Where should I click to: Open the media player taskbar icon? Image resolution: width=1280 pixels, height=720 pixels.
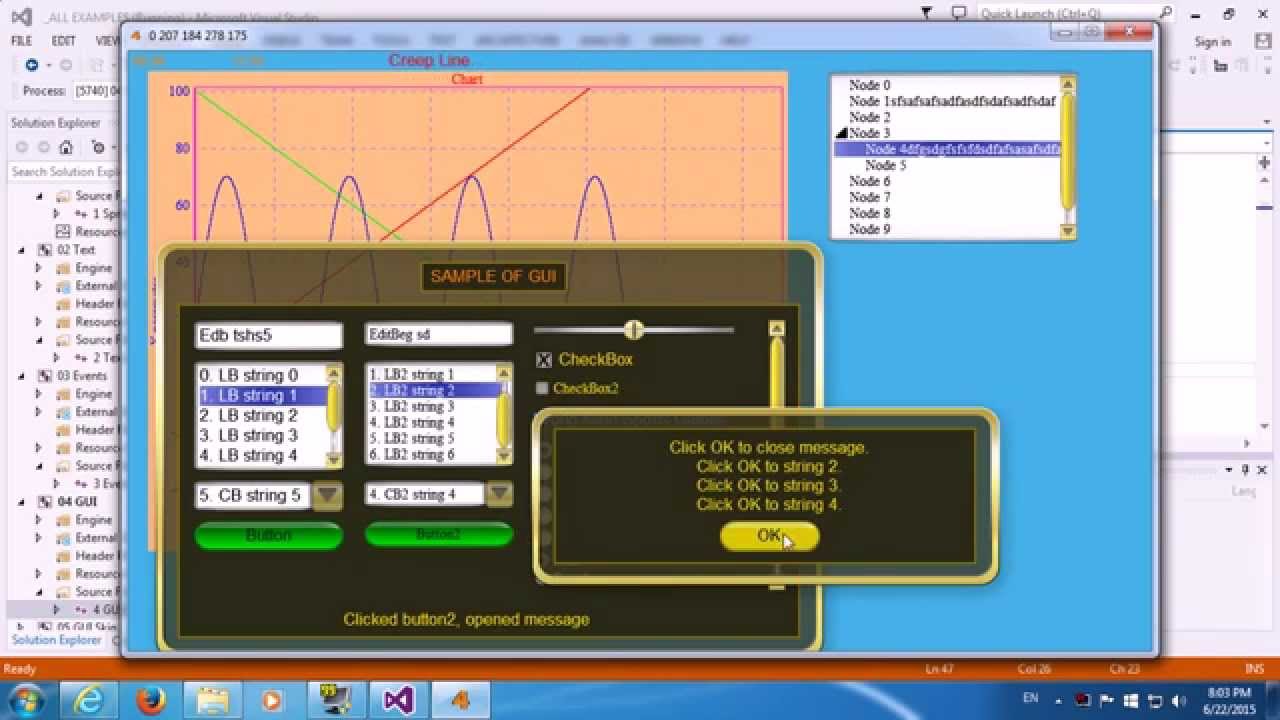pyautogui.click(x=272, y=700)
